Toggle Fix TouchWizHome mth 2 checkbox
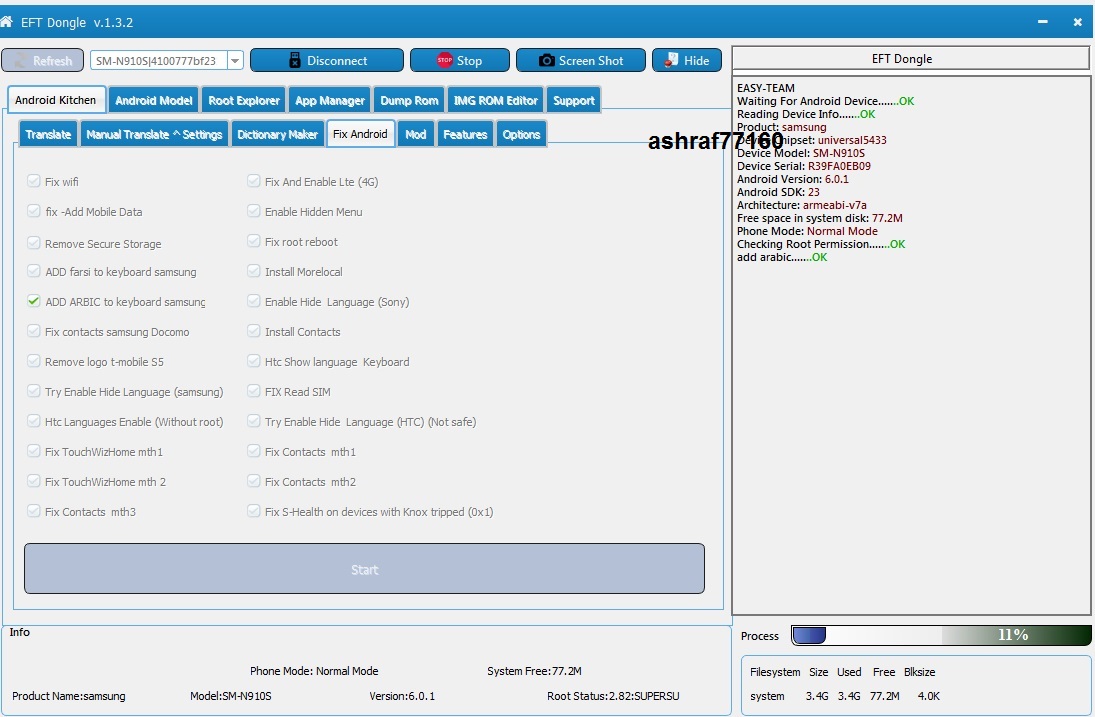 [34, 481]
